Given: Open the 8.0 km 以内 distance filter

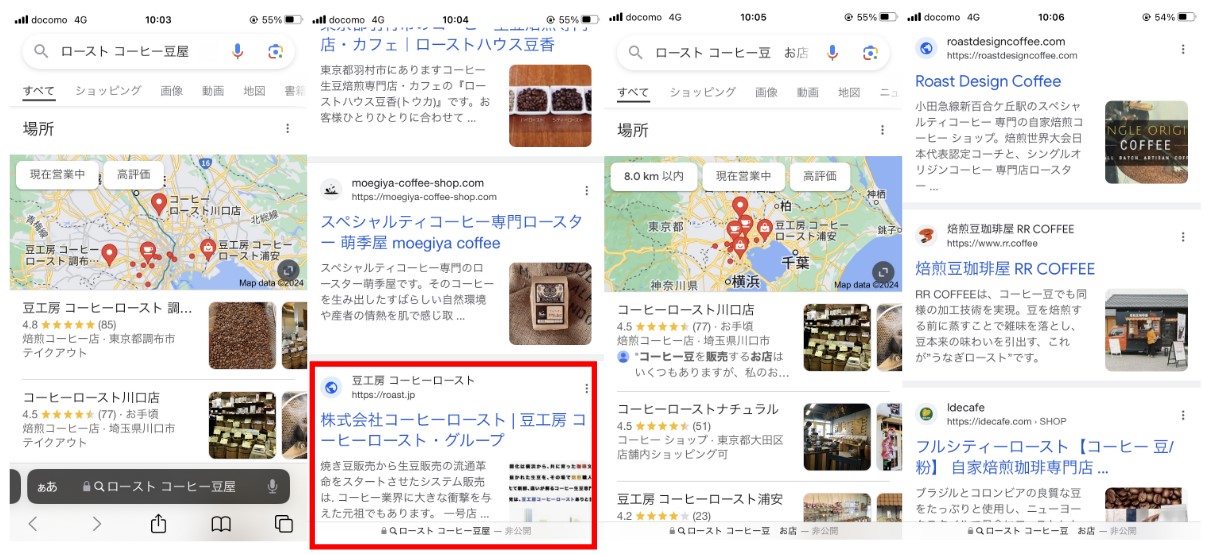Looking at the screenshot, I should click(654, 176).
